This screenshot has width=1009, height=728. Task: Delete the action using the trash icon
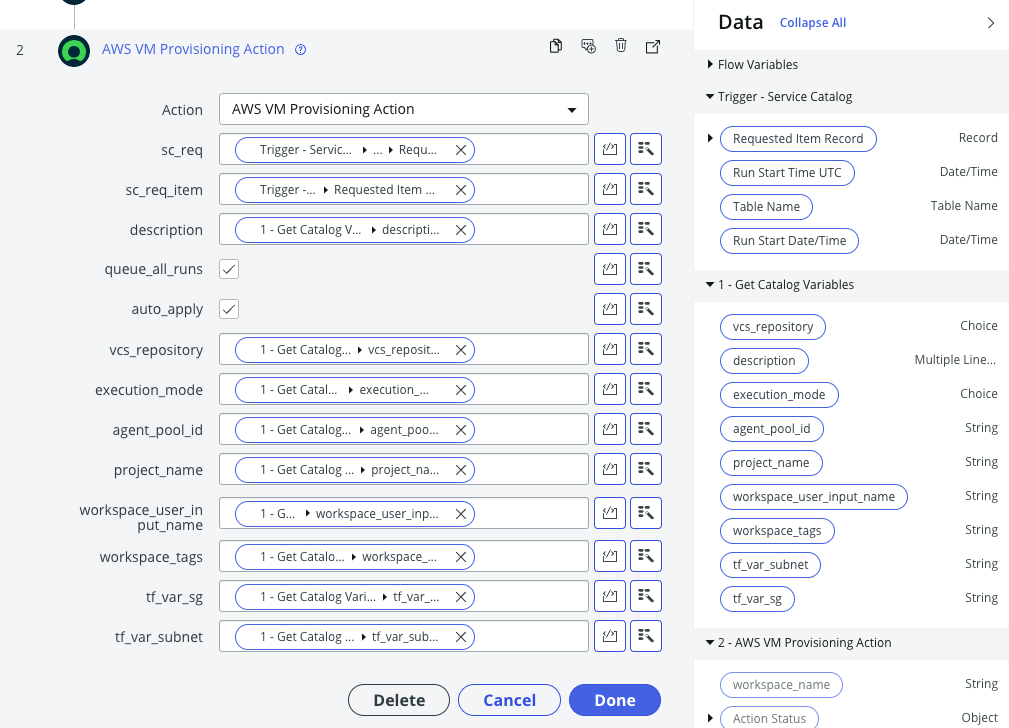pyautogui.click(x=620, y=46)
